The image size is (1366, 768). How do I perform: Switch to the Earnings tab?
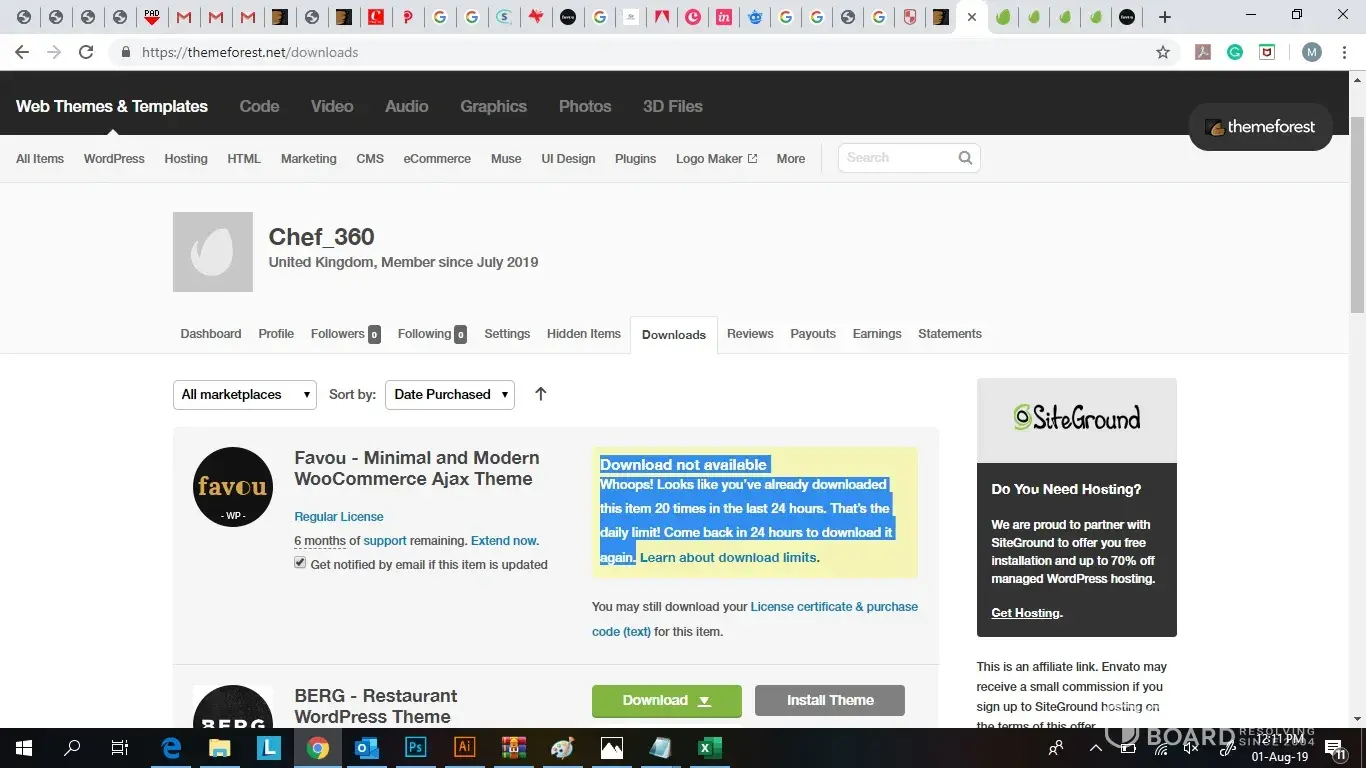pyautogui.click(x=876, y=334)
